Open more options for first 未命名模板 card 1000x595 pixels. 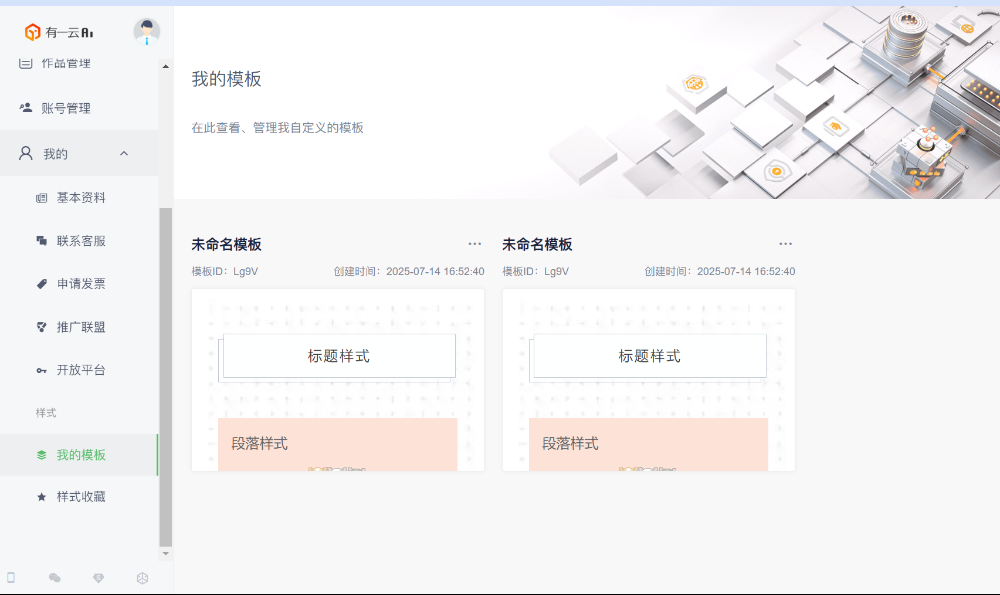[475, 244]
